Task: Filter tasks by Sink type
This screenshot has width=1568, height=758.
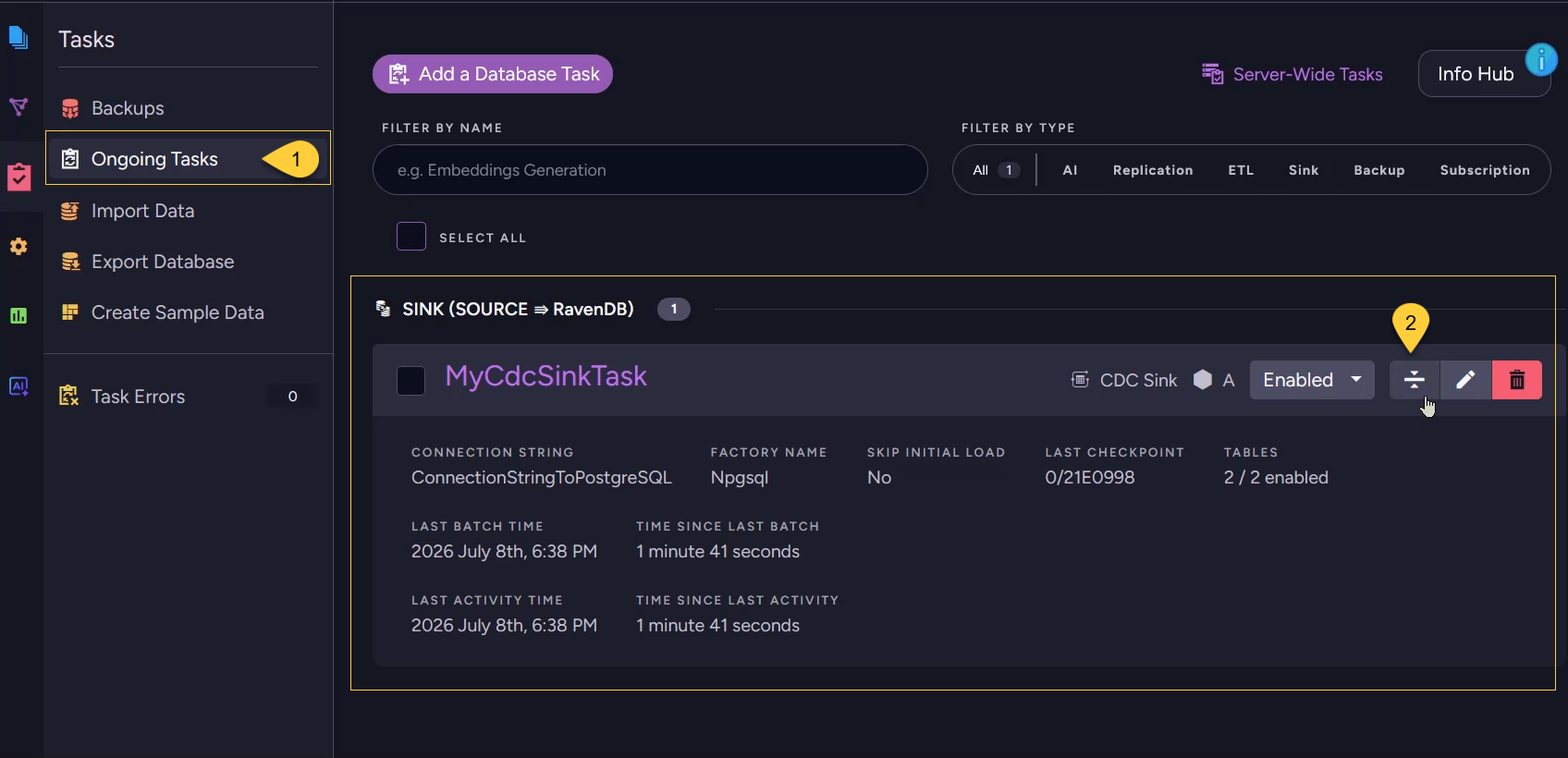Action: pos(1304,170)
